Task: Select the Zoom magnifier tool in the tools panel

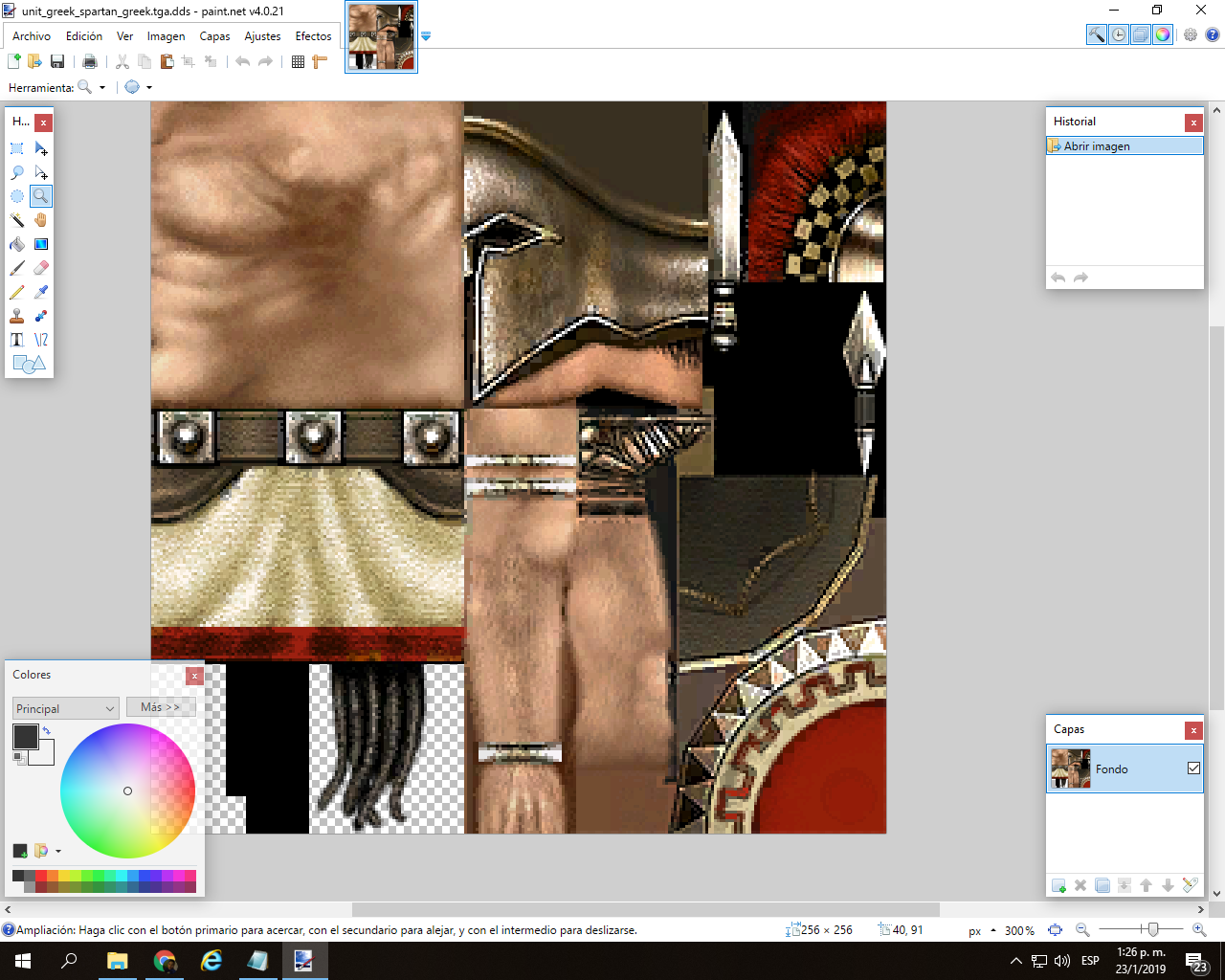Action: pos(41,196)
